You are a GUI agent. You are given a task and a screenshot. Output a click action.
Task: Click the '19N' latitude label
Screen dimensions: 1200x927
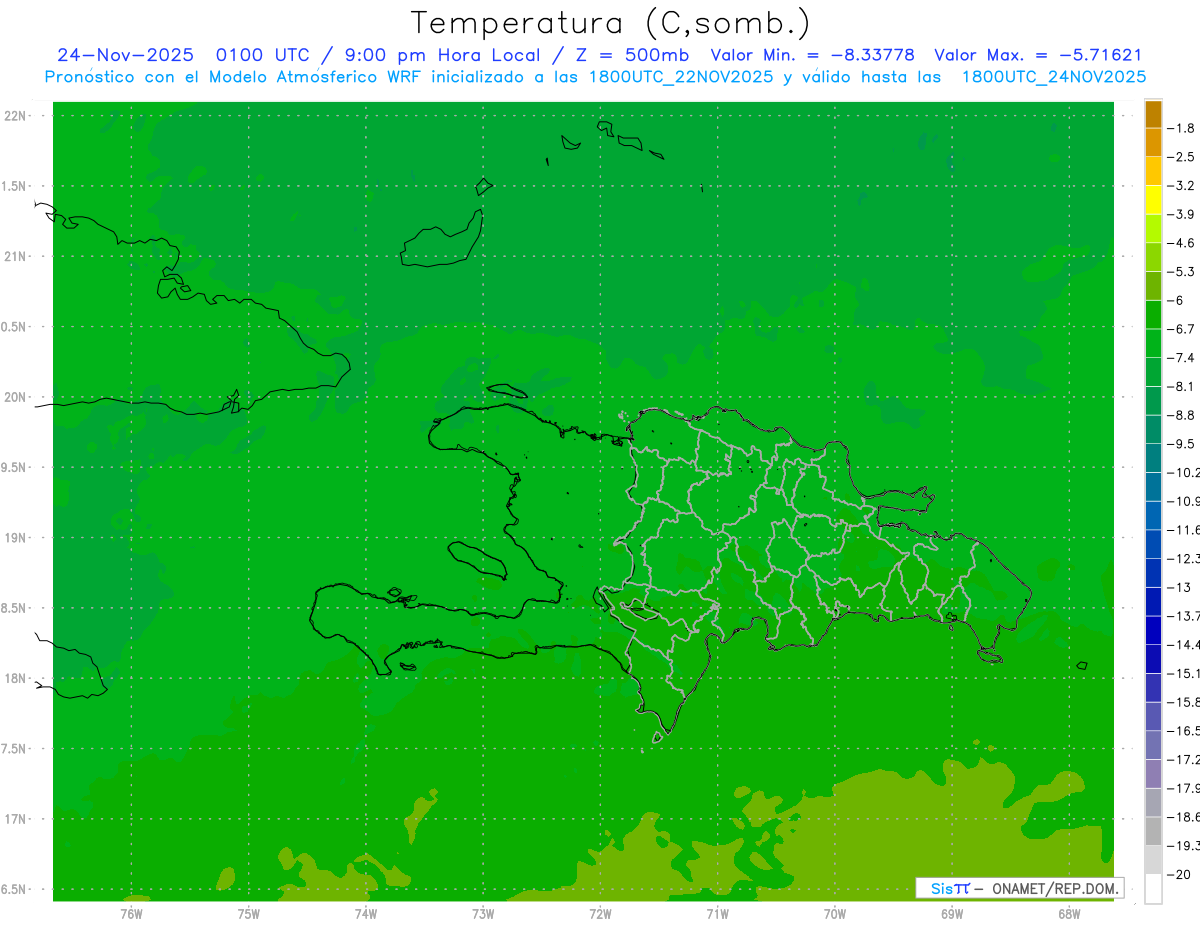click(x=16, y=538)
